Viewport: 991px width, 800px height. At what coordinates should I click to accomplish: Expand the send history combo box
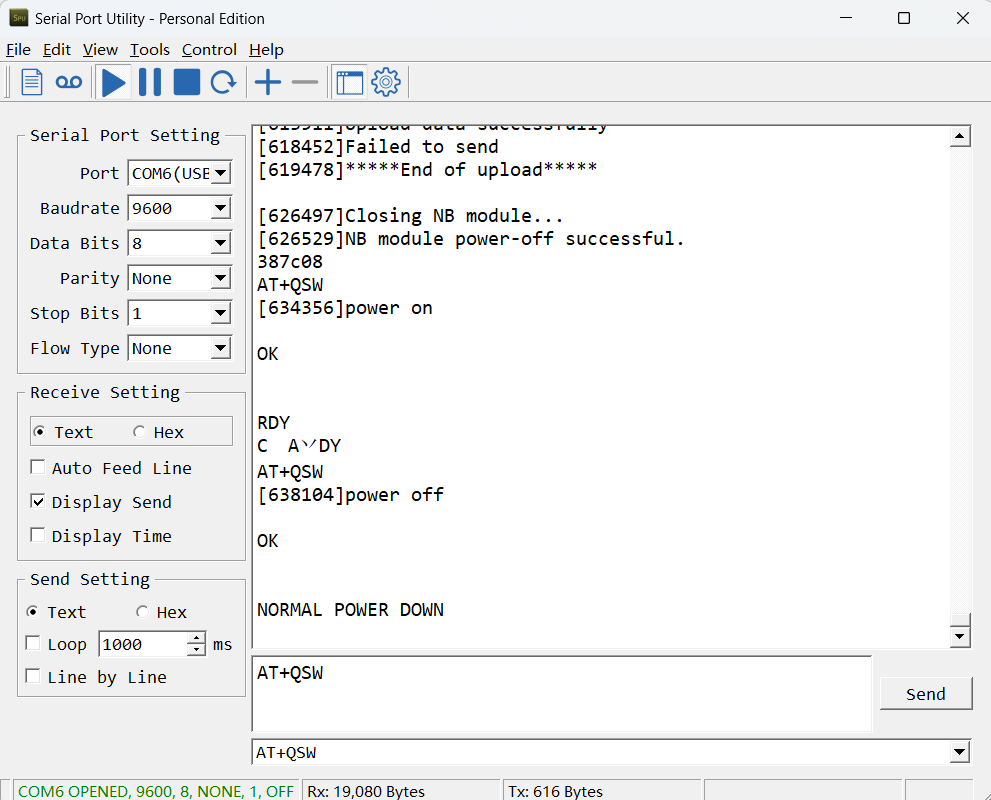click(959, 752)
